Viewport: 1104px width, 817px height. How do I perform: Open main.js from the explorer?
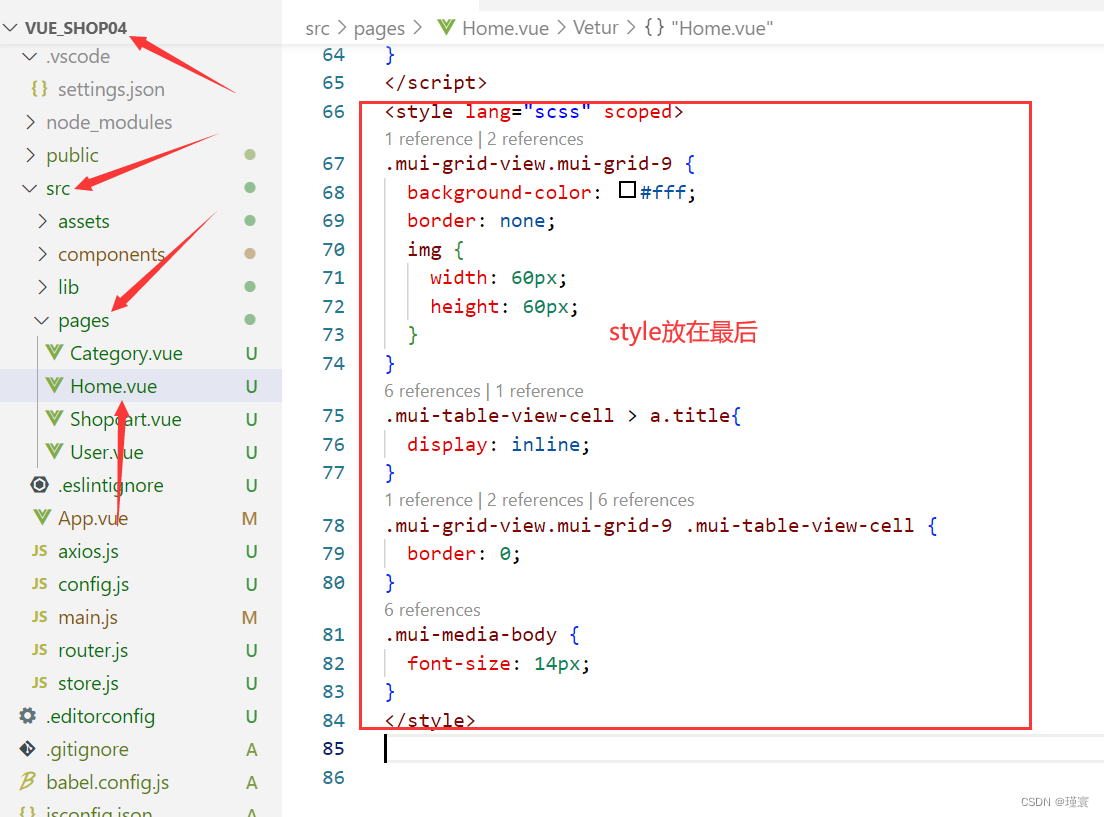(x=88, y=618)
